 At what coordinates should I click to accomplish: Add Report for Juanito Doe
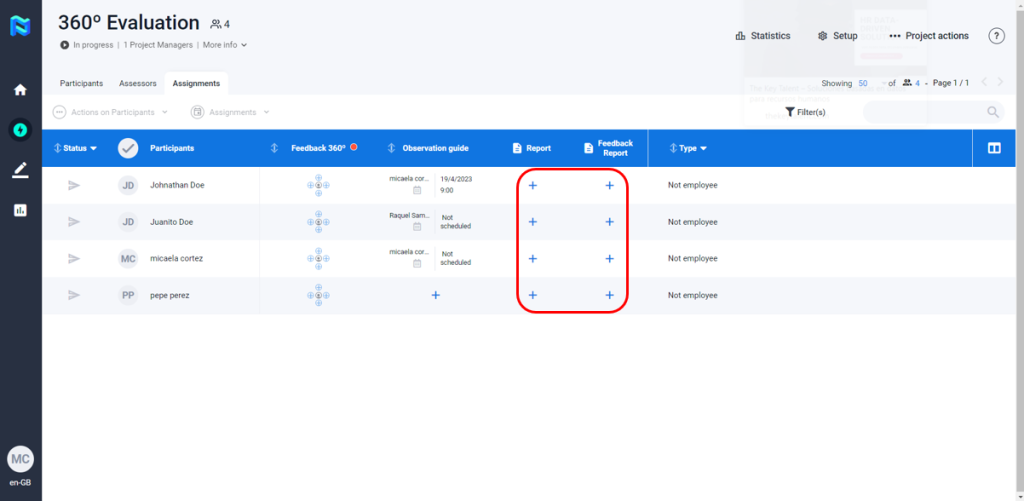tap(532, 222)
